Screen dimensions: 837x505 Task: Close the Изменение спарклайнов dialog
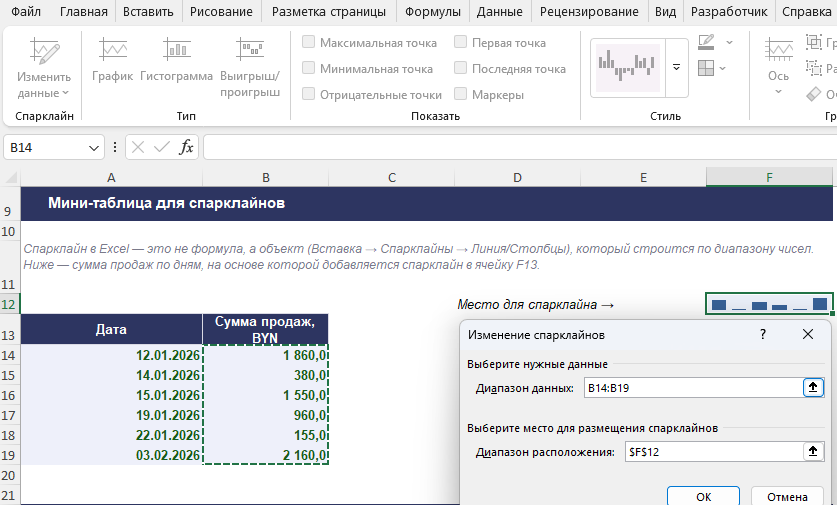[x=808, y=334]
